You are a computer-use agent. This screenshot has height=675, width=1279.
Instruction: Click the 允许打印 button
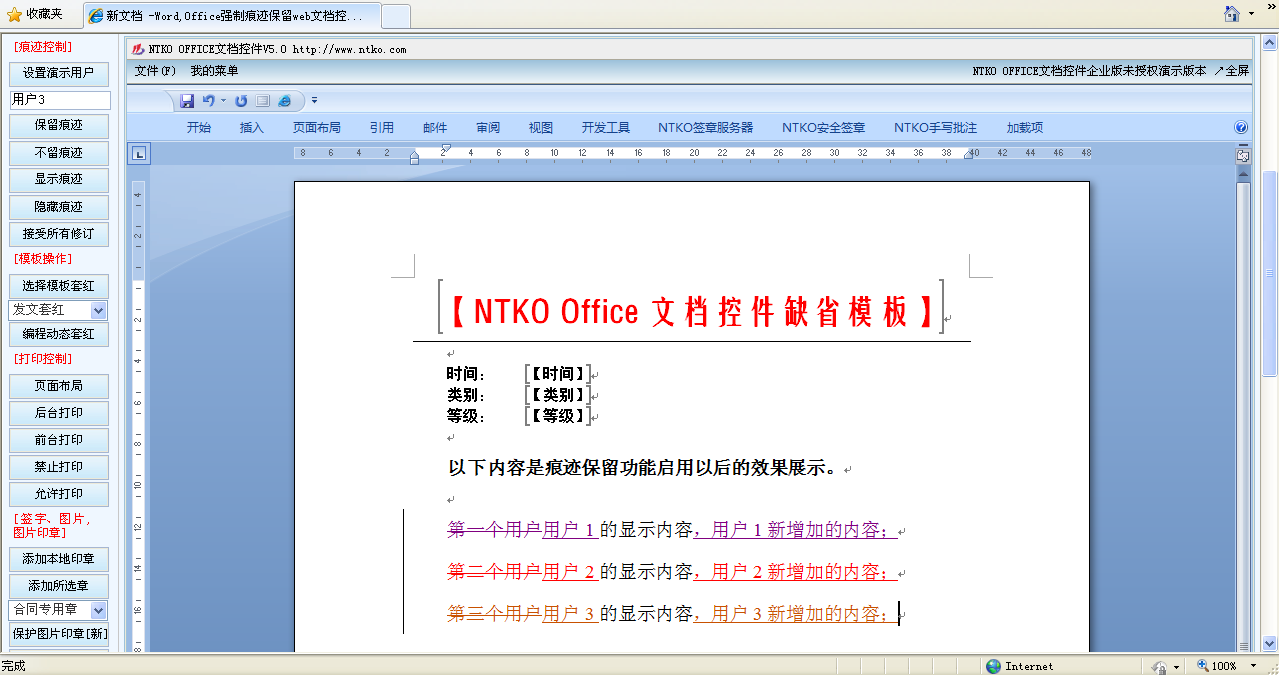click(x=59, y=494)
